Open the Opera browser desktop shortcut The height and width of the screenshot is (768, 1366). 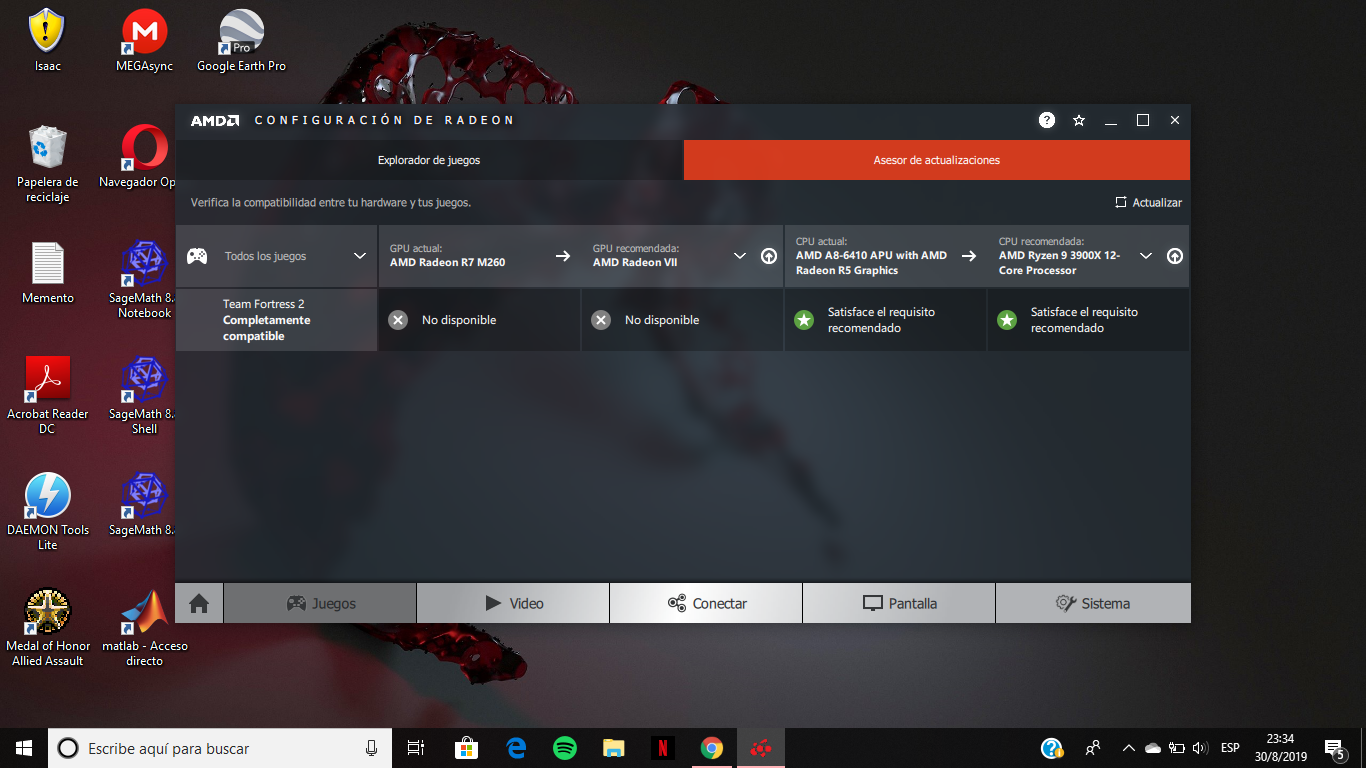pos(137,157)
